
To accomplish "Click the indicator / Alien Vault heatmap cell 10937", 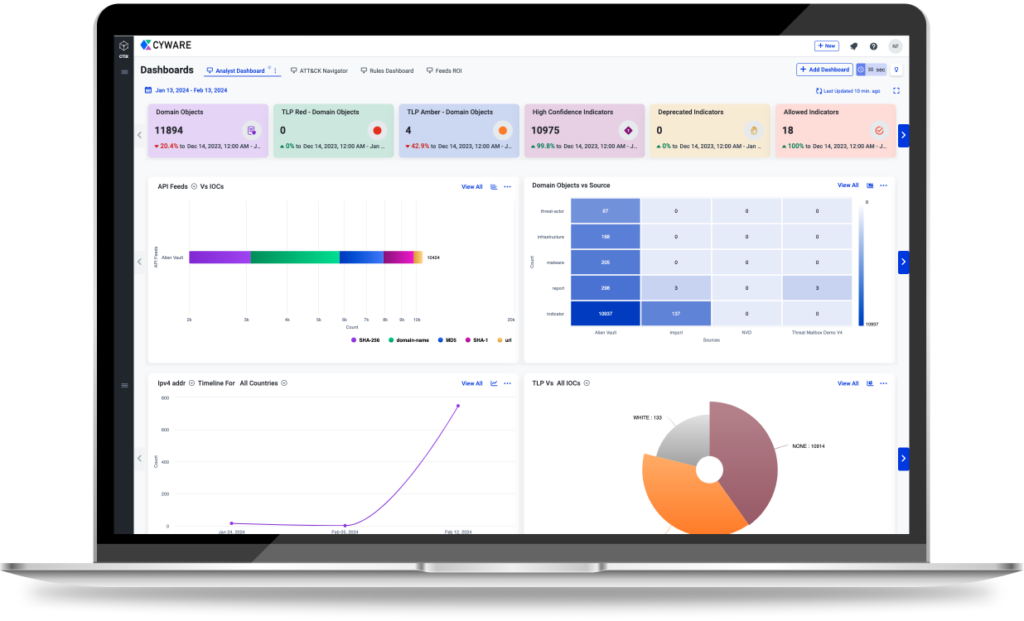I will coord(605,313).
